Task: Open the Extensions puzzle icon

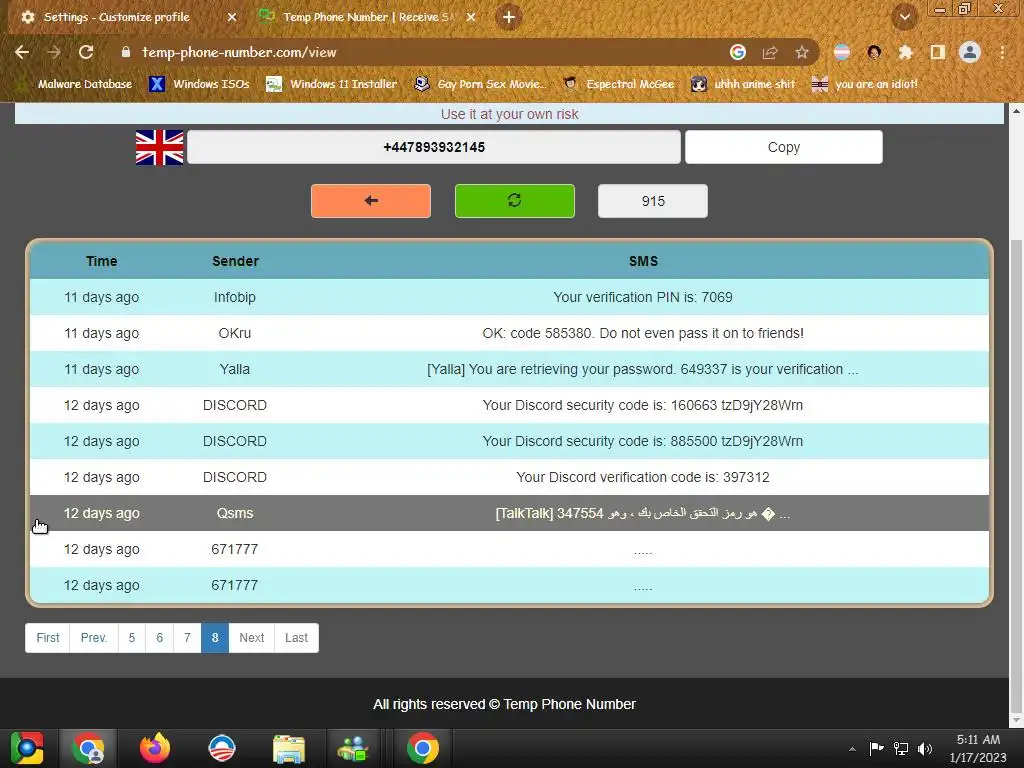Action: 906,52
